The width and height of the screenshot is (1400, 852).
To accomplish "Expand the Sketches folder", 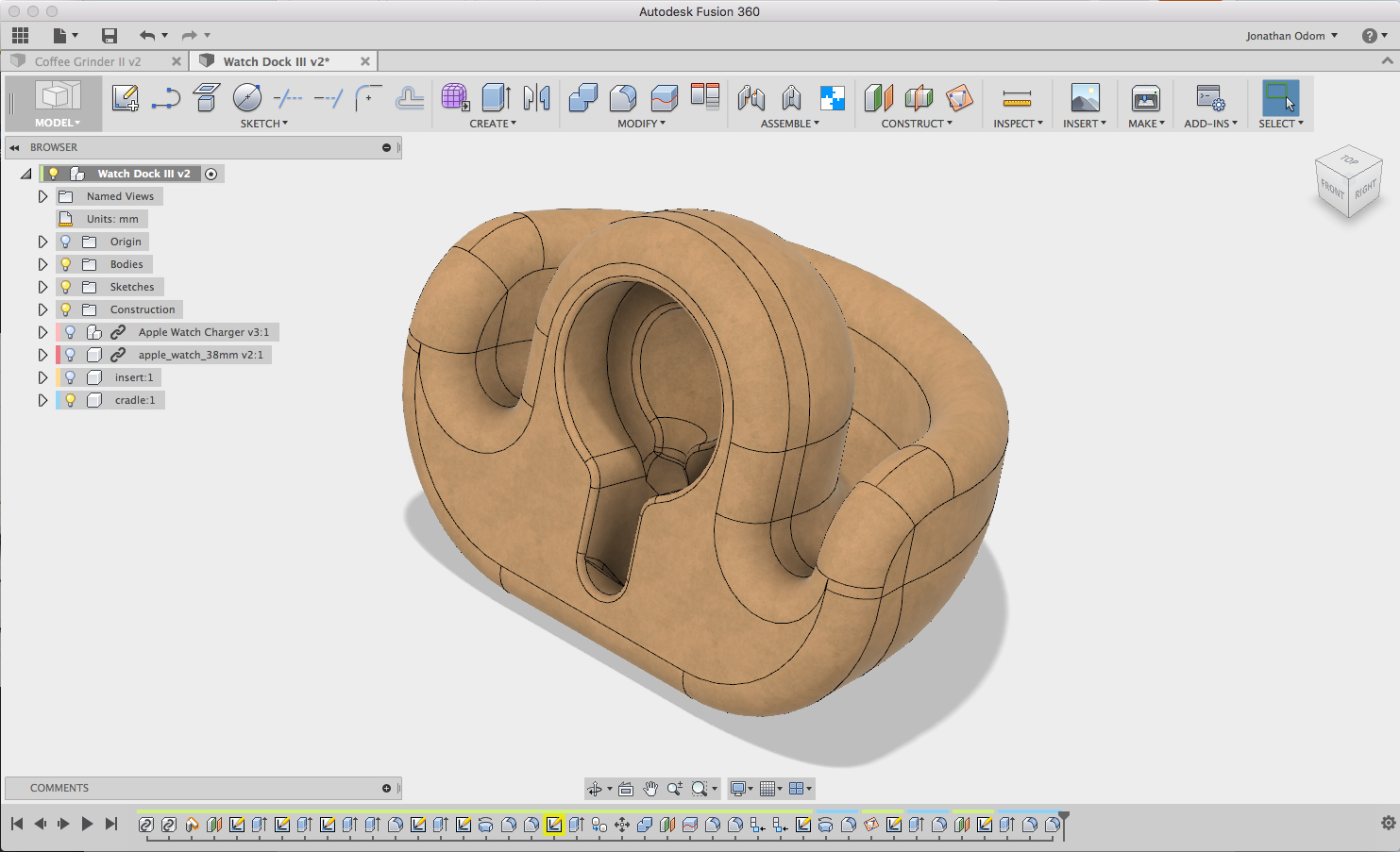I will (42, 287).
